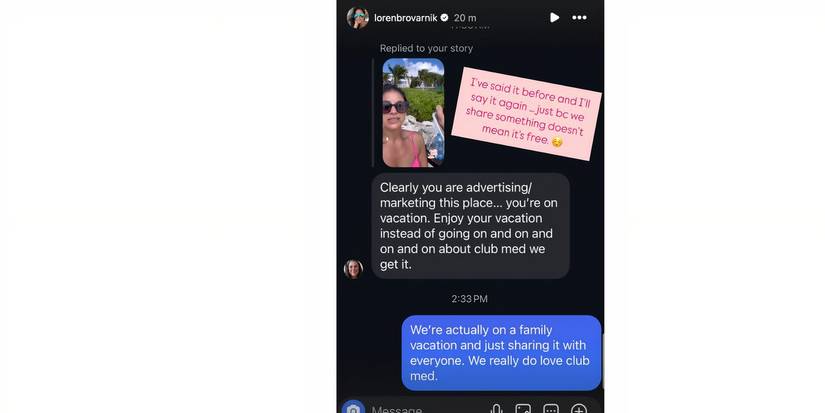Viewport: 825px width, 413px height.
Task: Open the lorenbrovarnik username link
Action: tap(406, 18)
